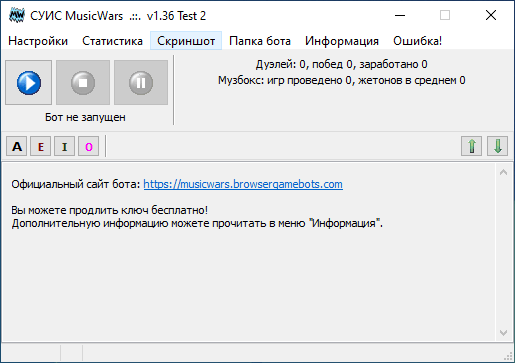Image resolution: width=515 pixels, height=363 pixels.
Task: Click the green up arrow button
Action: [x=471, y=146]
